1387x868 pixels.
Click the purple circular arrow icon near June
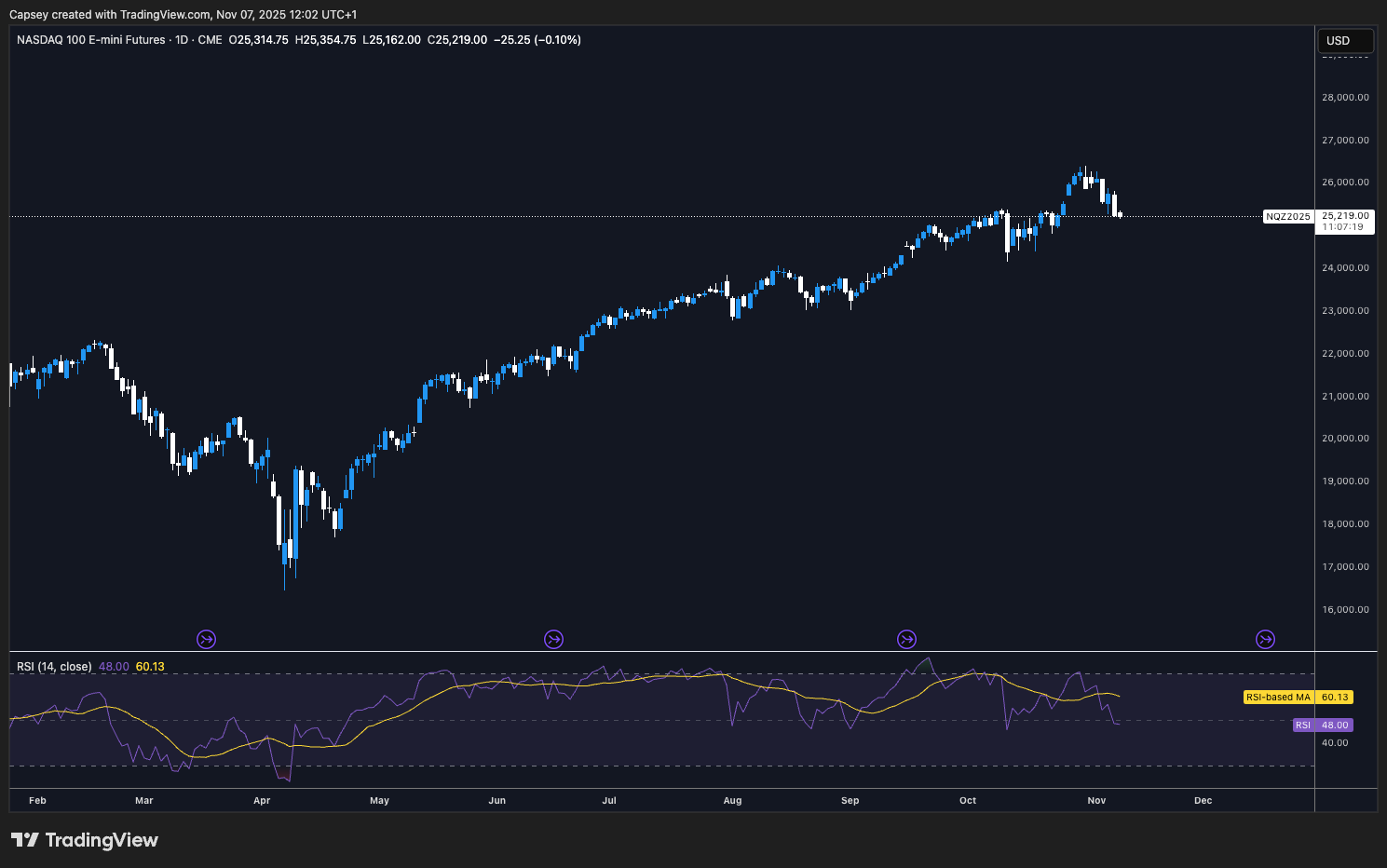(553, 639)
